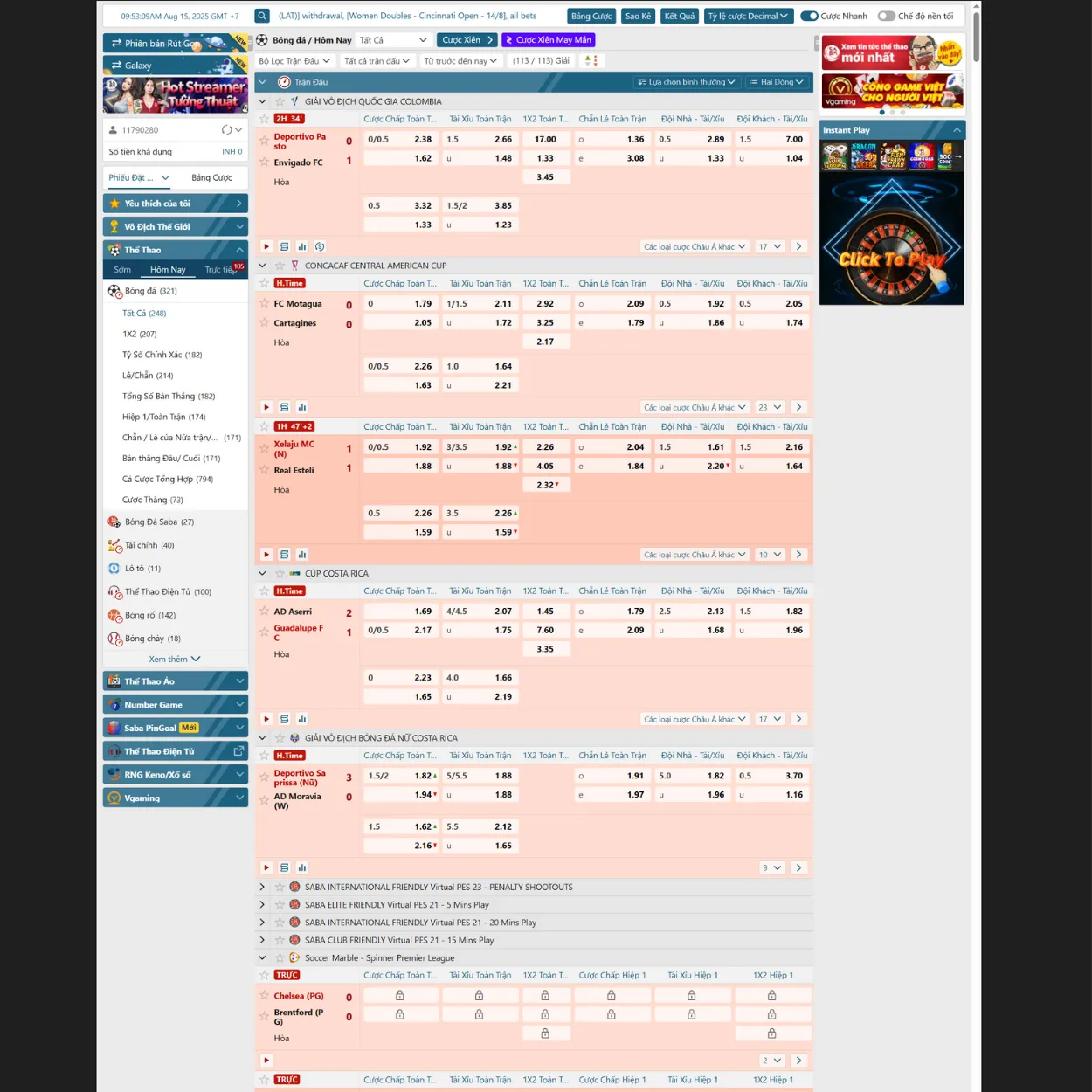
Task: Enable Chế độ nền tối dark mode
Action: point(887,16)
